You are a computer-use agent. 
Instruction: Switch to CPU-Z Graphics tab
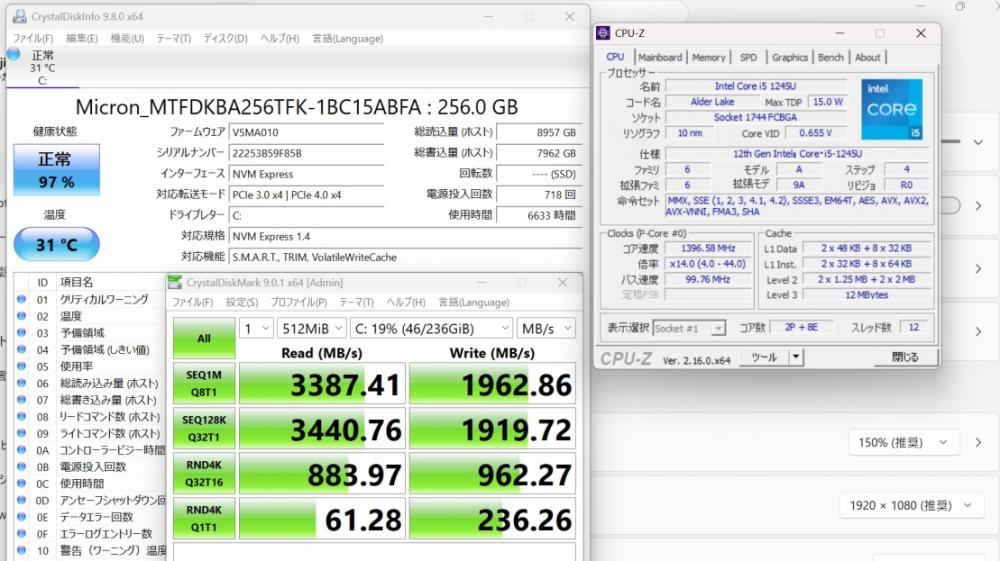coord(790,57)
